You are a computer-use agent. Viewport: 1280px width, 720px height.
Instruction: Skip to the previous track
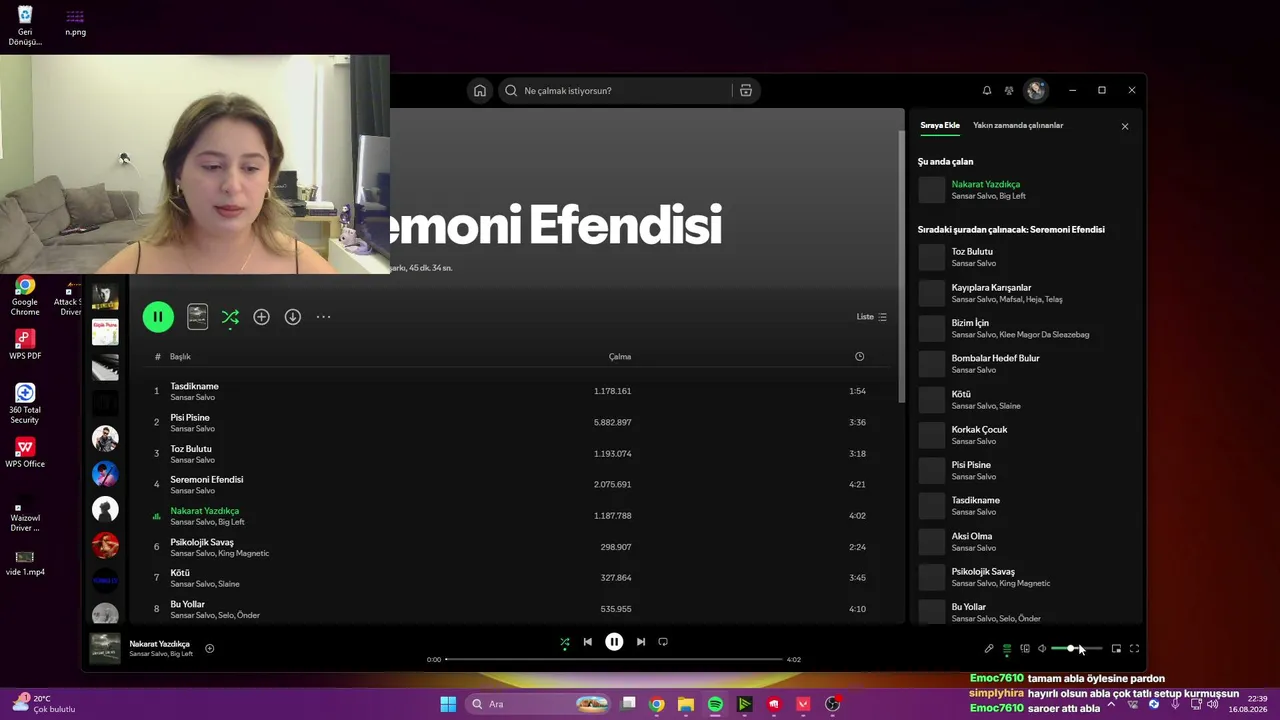(x=588, y=642)
